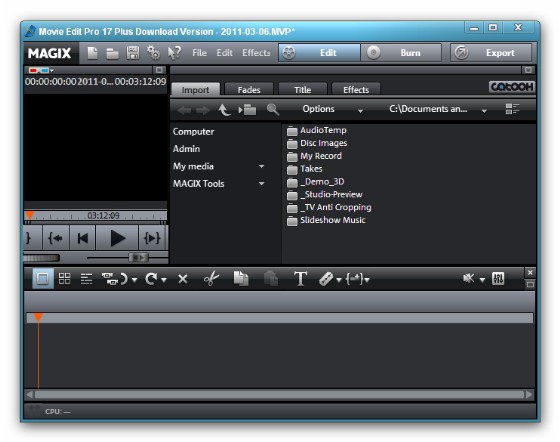Copy the selected object icon
The width and height of the screenshot is (560, 442).
click(x=241, y=278)
